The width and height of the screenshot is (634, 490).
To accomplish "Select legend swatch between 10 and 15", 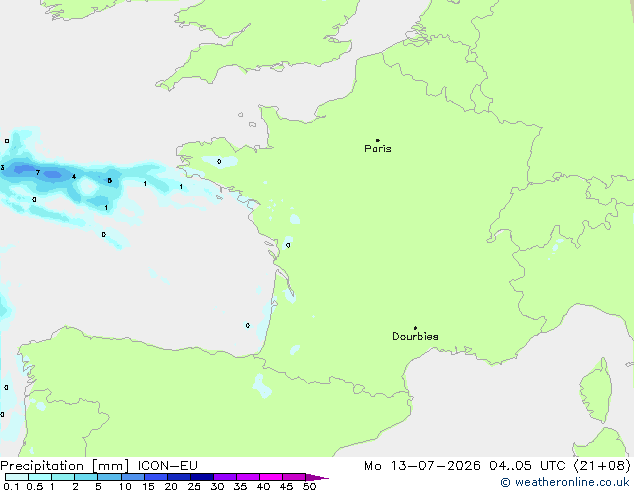I will click(133, 477).
